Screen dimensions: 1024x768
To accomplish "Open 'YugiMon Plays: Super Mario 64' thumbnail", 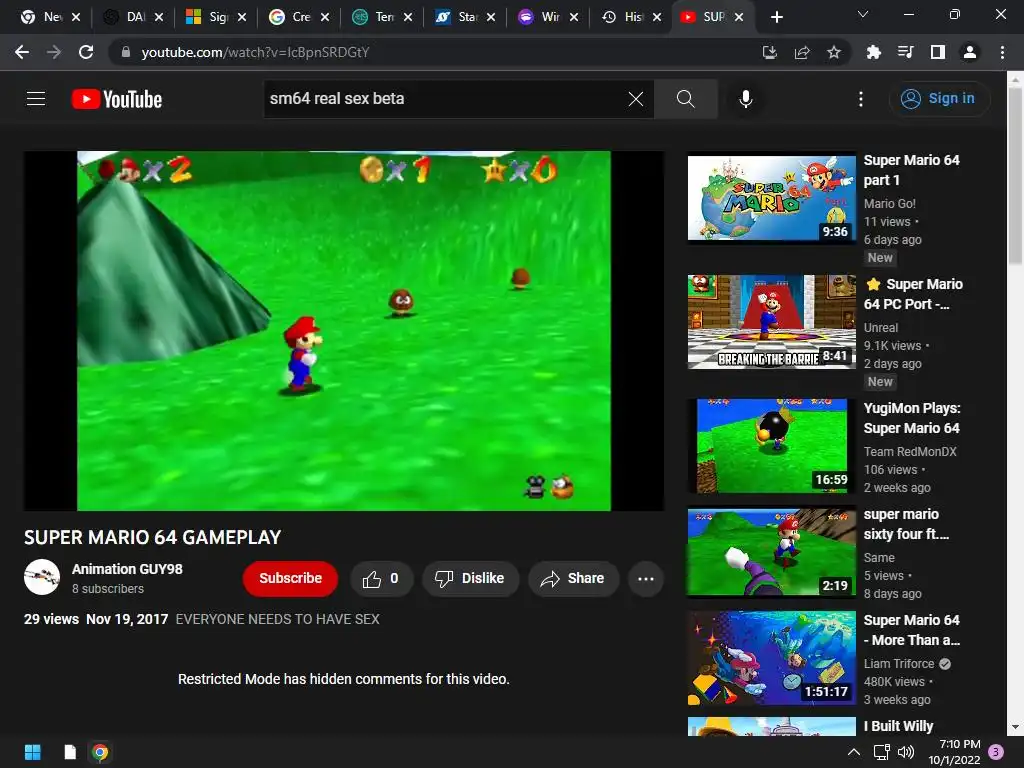I will (x=771, y=445).
